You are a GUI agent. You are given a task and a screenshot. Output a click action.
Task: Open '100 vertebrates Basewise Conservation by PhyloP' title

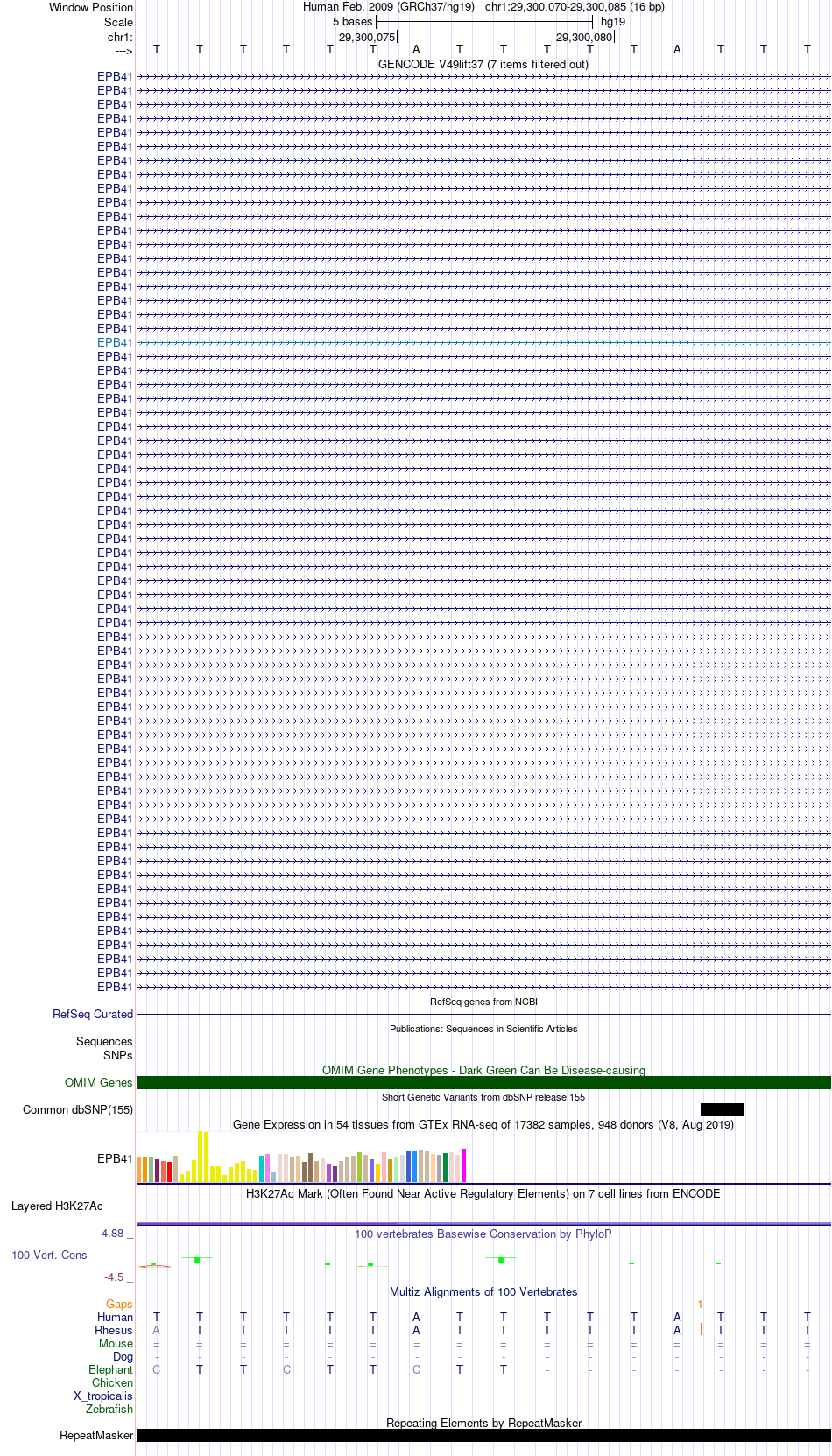pos(483,1234)
